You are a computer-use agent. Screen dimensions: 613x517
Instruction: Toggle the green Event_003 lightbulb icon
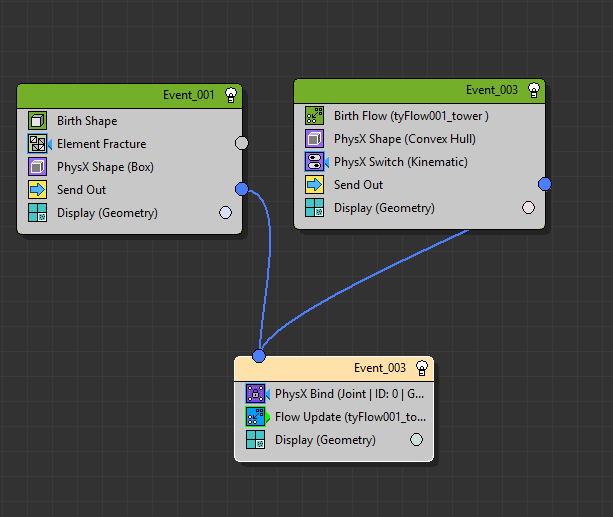point(534,90)
